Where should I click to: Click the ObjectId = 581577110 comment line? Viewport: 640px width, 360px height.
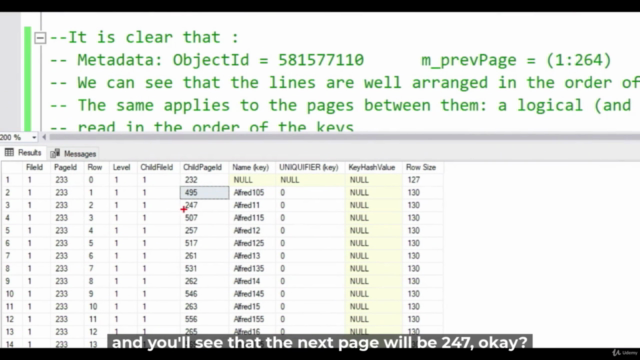[331, 60]
